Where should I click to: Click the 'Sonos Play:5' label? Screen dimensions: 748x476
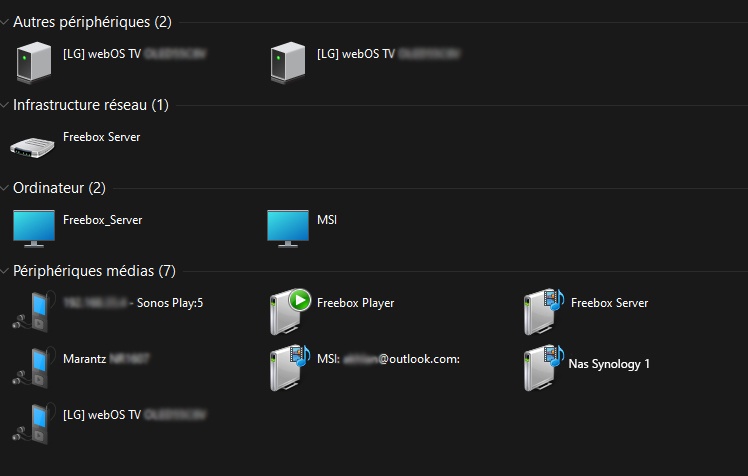tap(170, 303)
